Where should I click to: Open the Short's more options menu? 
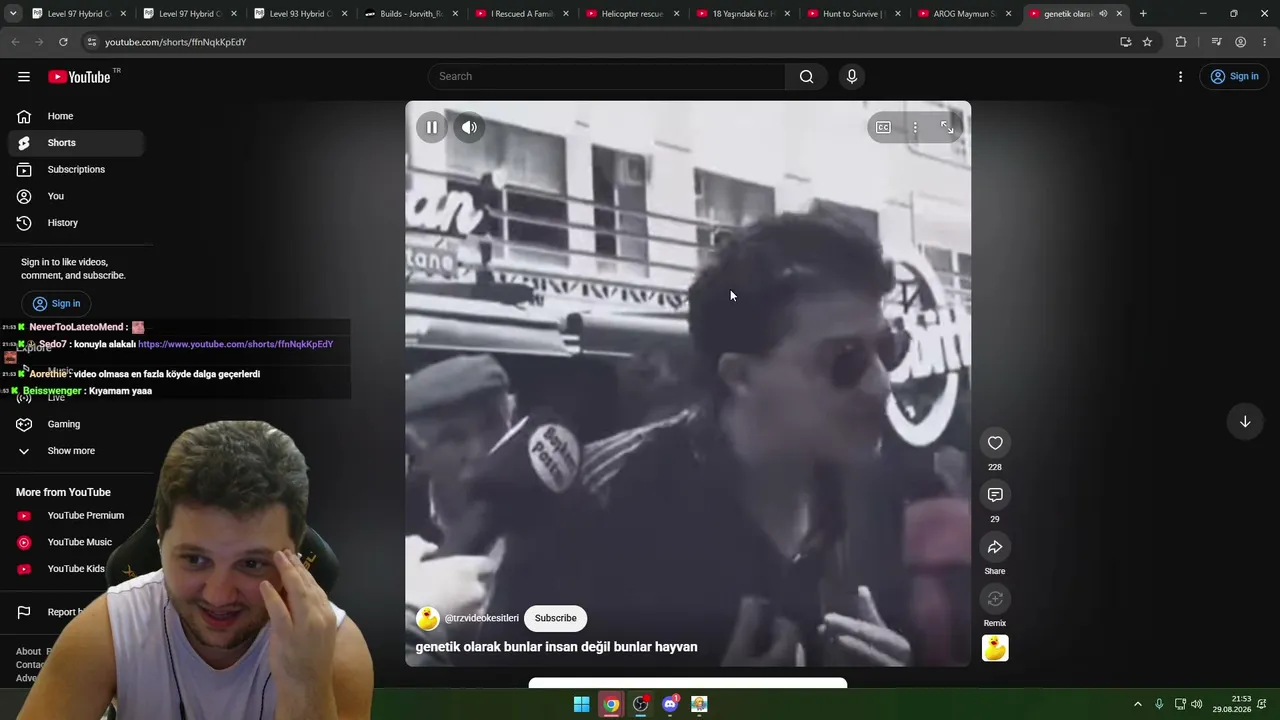click(915, 127)
